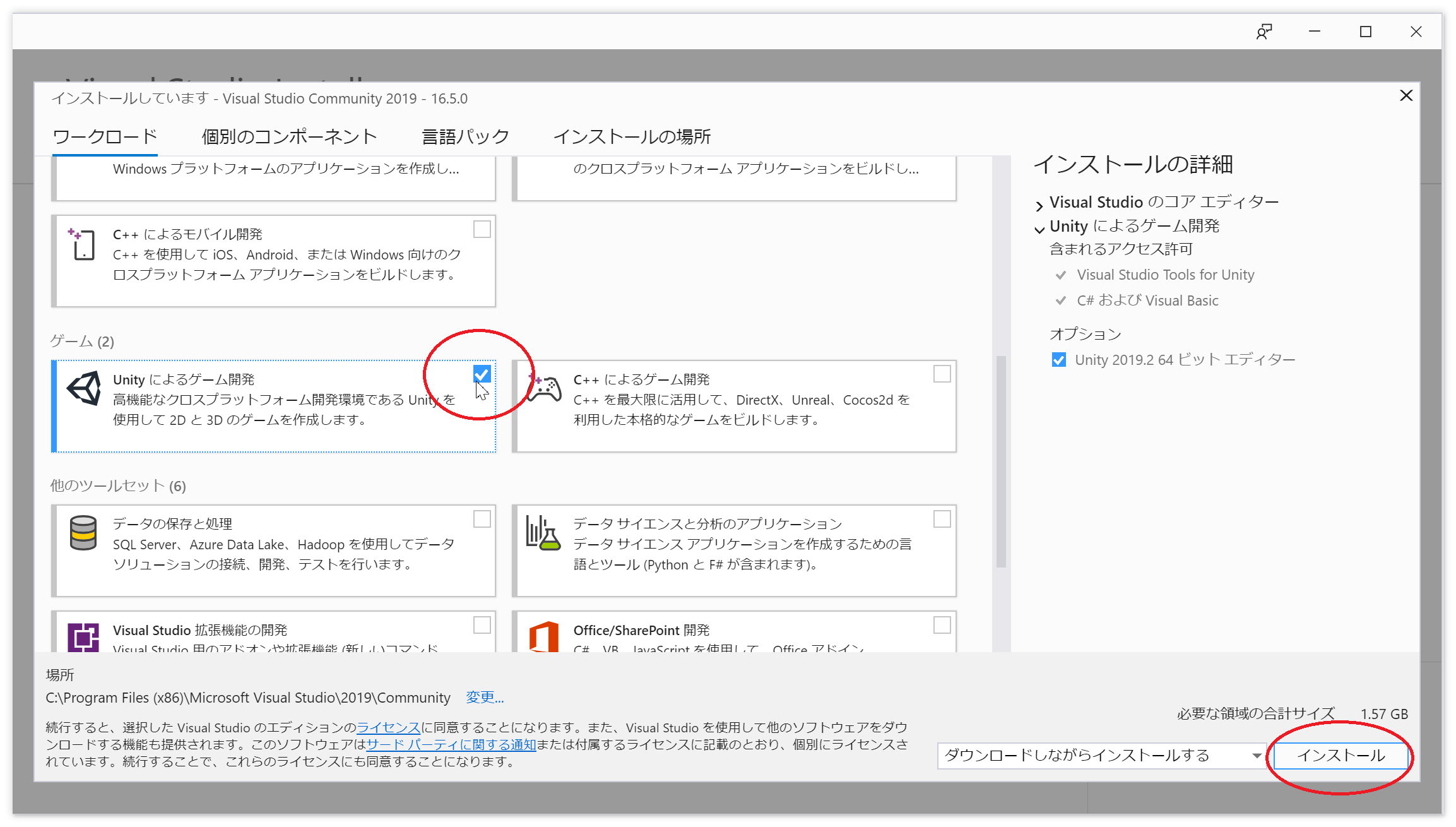Viewport: 1456px width, 827px height.
Task: Check the C++ によるゲーム開発 workload checkbox
Action: coord(942,374)
